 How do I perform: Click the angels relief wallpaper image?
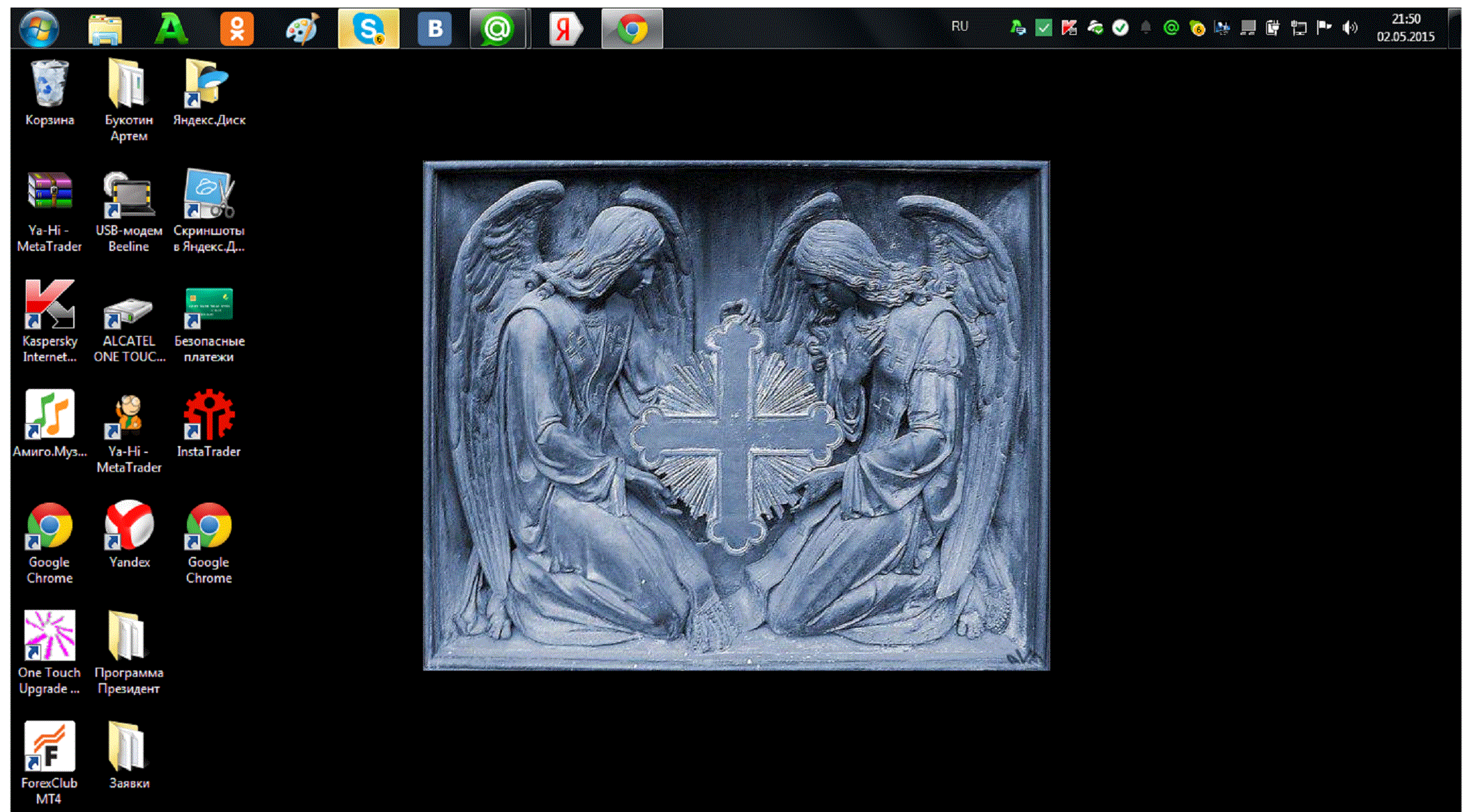pyautogui.click(x=736, y=416)
